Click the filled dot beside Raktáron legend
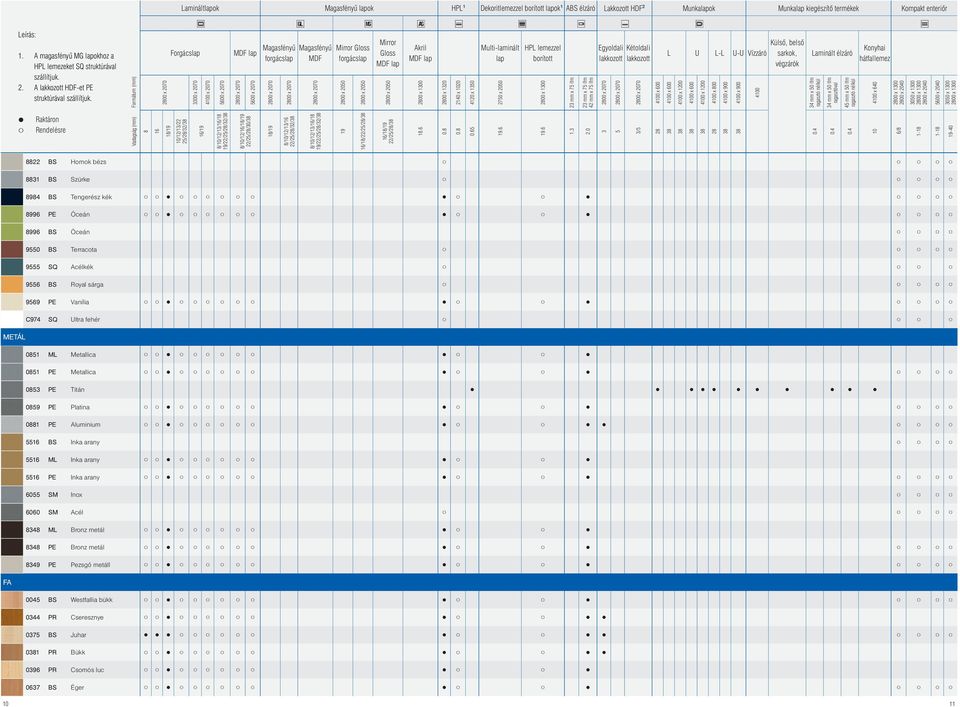Image resolution: width=960 pixels, height=707 pixels. (x=21, y=120)
